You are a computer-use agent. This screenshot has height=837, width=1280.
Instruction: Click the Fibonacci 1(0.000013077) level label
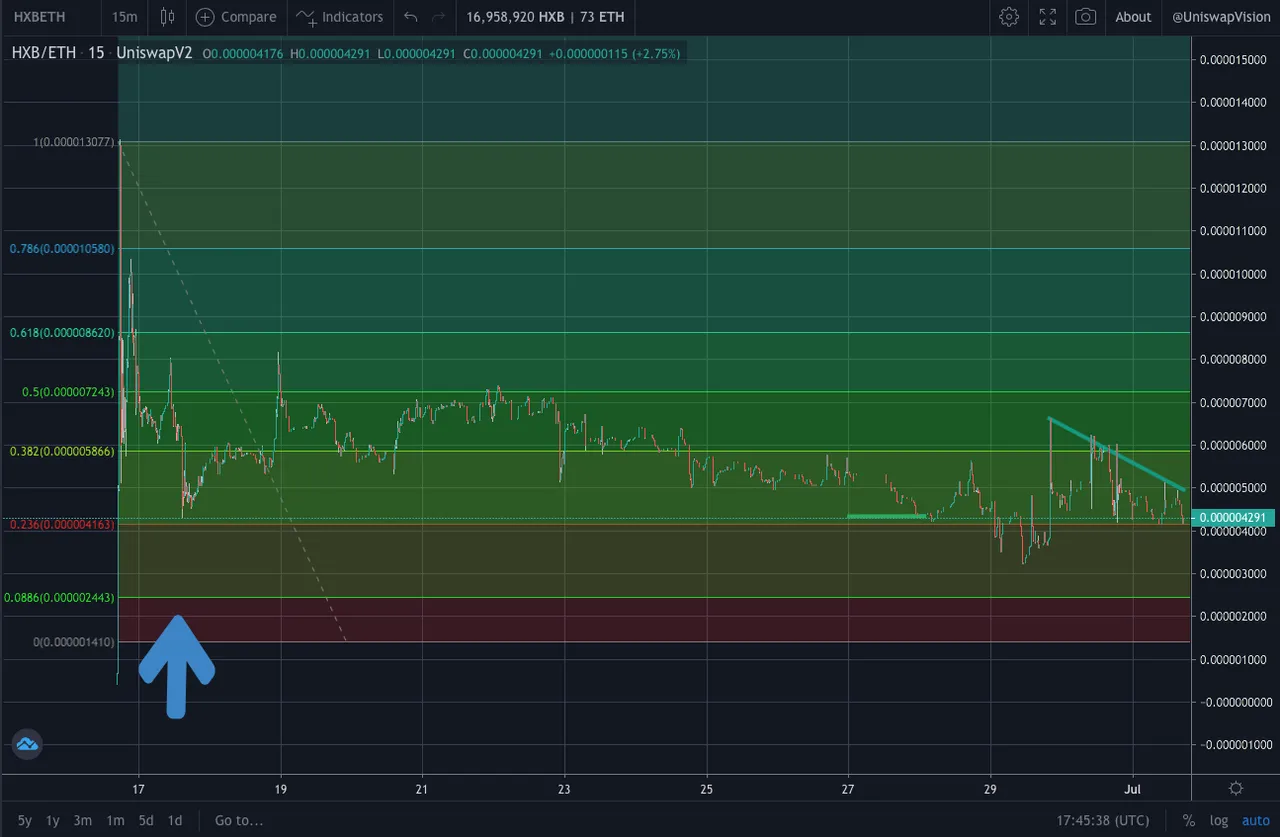tap(75, 143)
